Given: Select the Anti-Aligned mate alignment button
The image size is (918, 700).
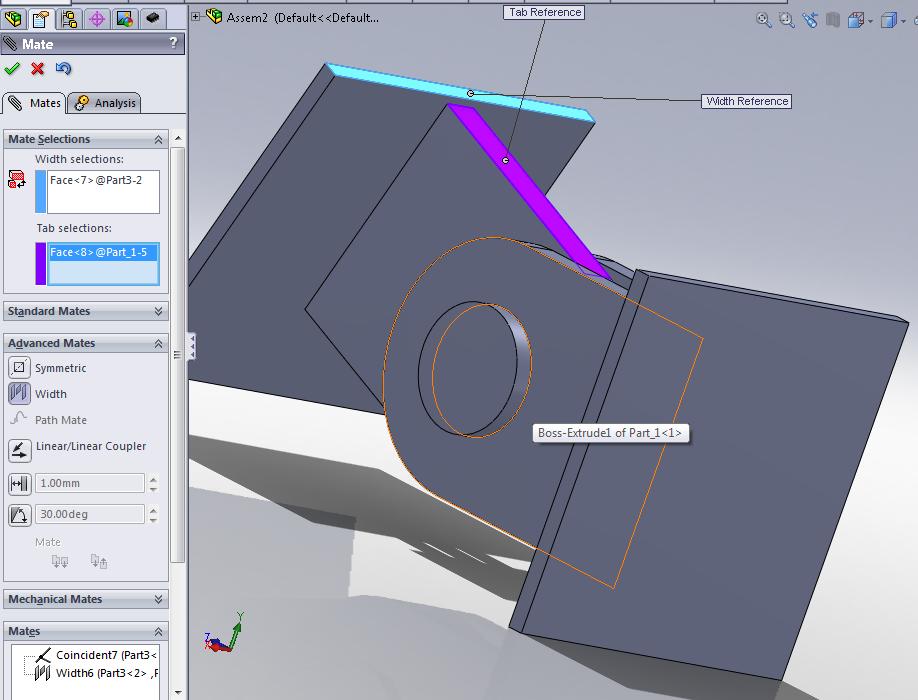Looking at the screenshot, I should pyautogui.click(x=98, y=561).
